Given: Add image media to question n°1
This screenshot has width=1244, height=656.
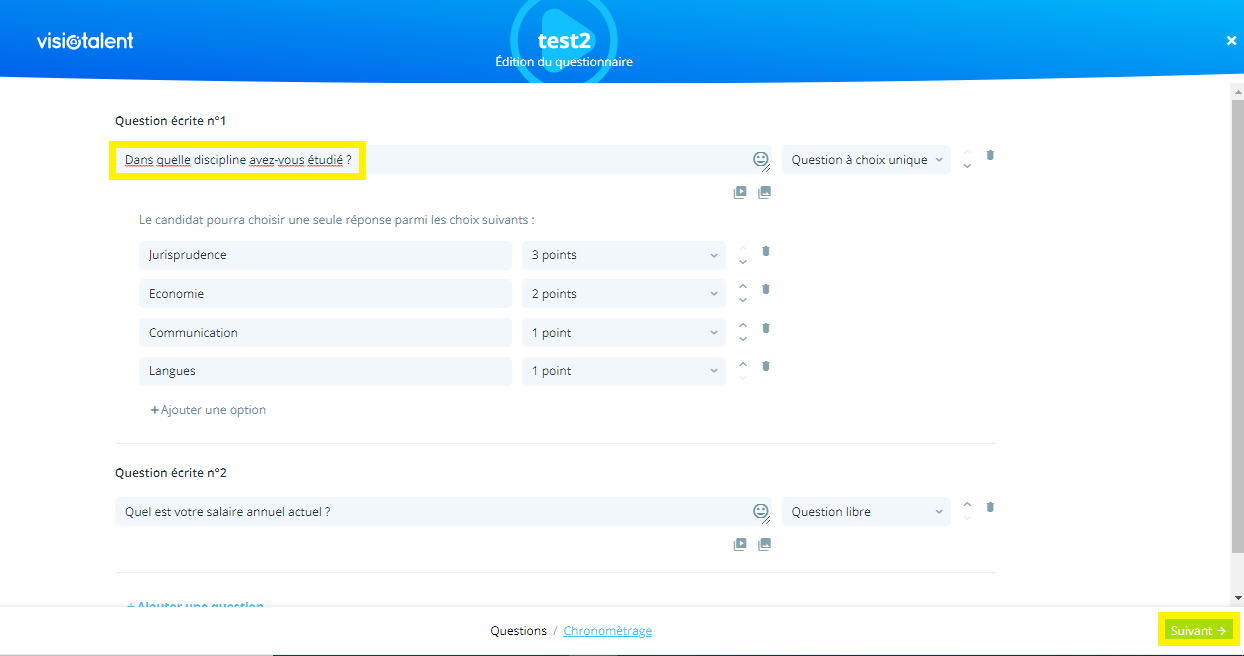Looking at the screenshot, I should 765,193.
